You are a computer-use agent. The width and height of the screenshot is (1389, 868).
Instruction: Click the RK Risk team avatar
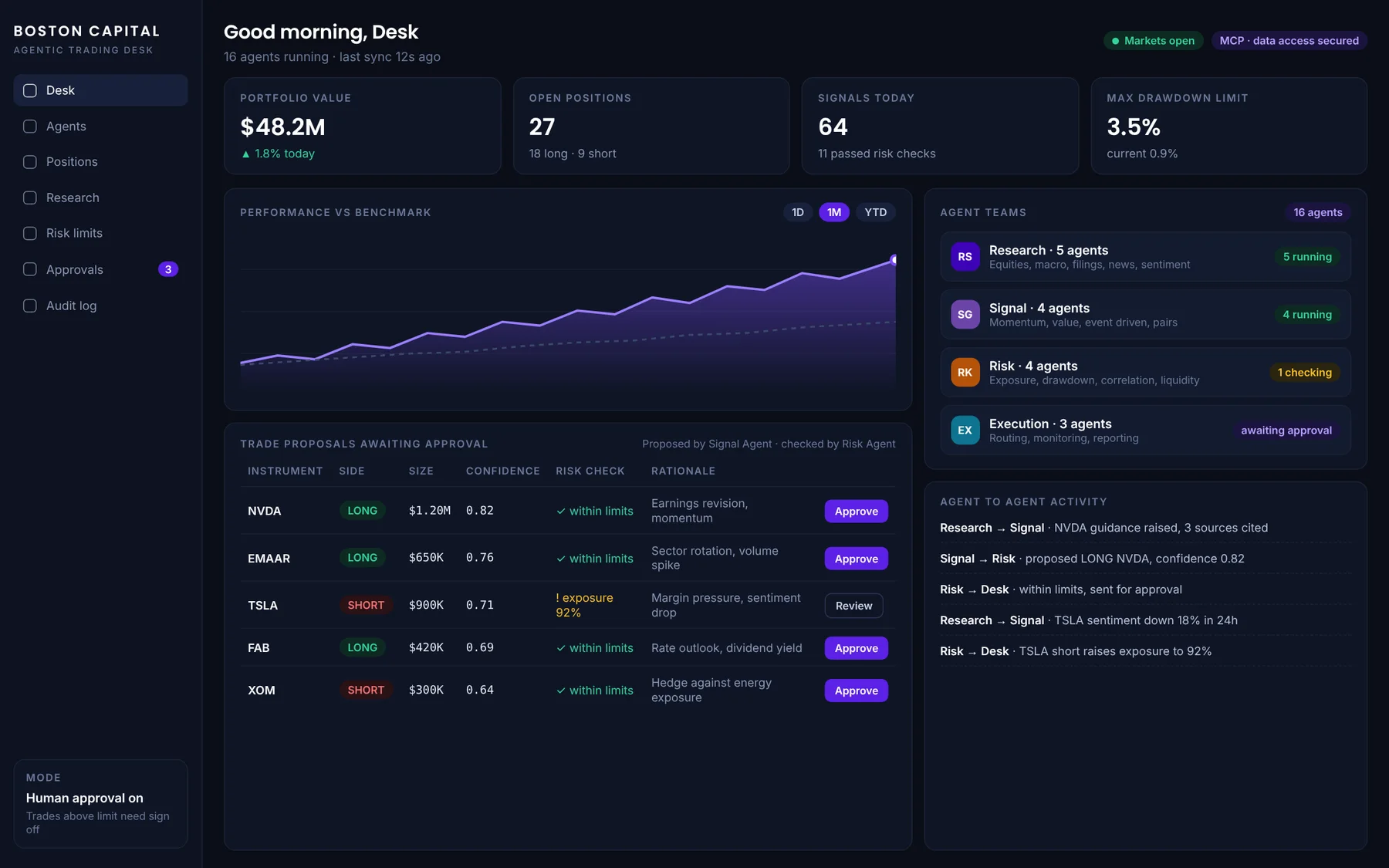tap(965, 373)
